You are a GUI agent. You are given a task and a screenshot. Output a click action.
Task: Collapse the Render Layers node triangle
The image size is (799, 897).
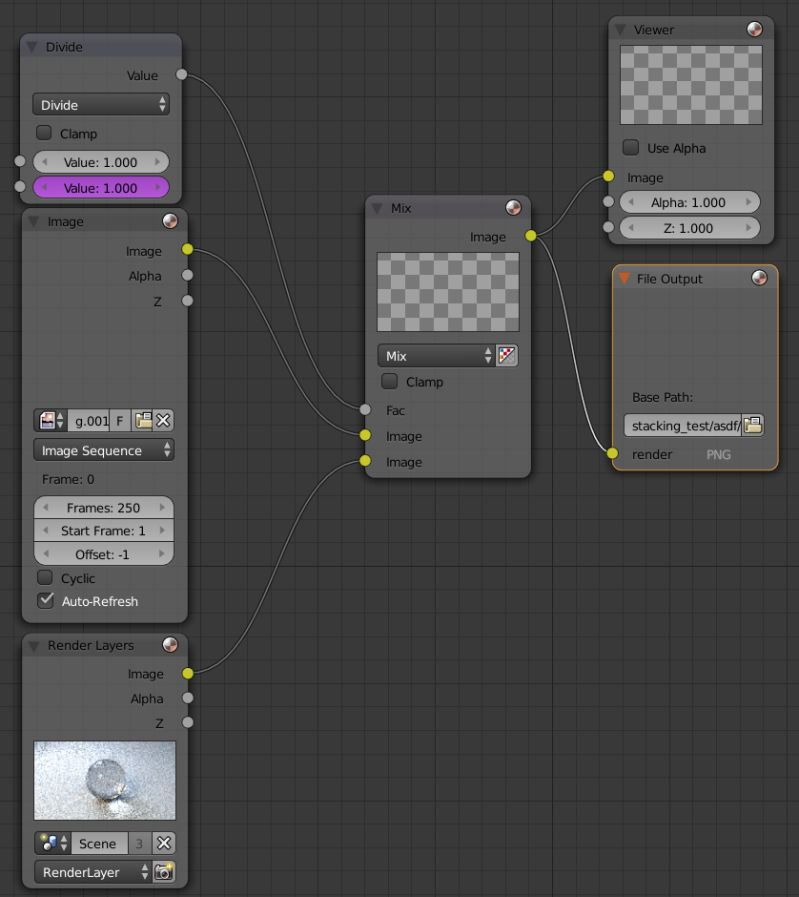click(x=34, y=645)
